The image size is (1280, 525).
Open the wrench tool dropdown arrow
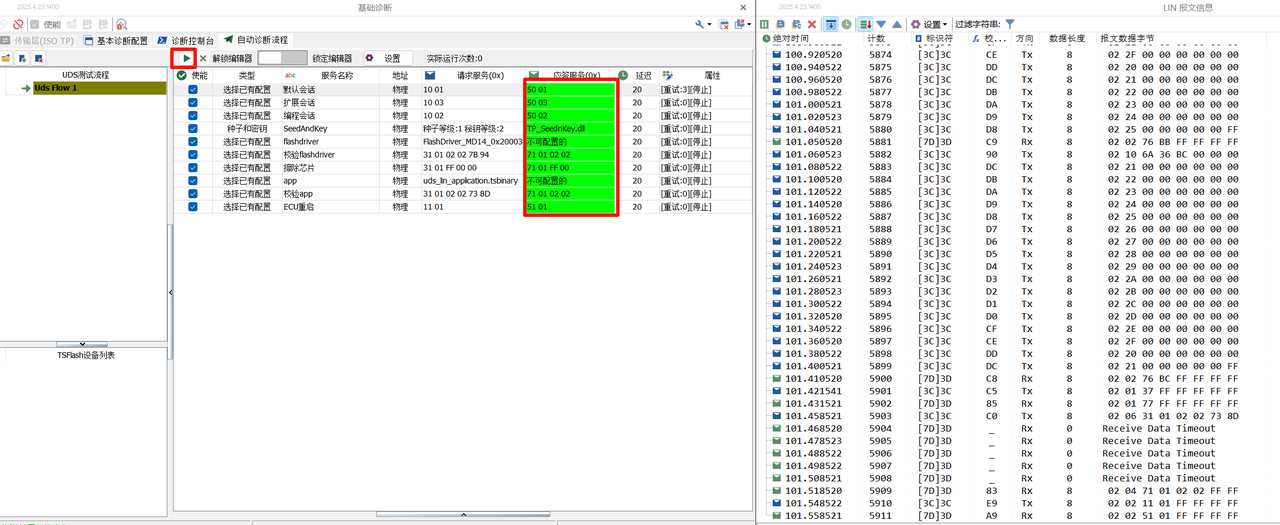pos(710,25)
